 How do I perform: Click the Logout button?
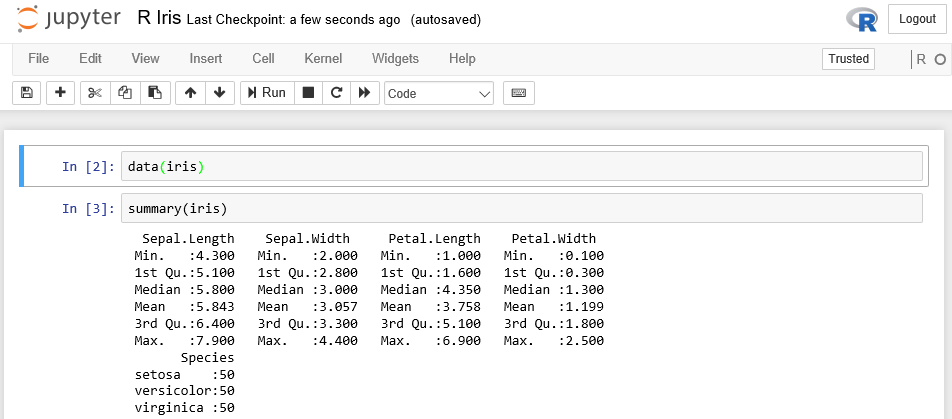click(x=917, y=19)
